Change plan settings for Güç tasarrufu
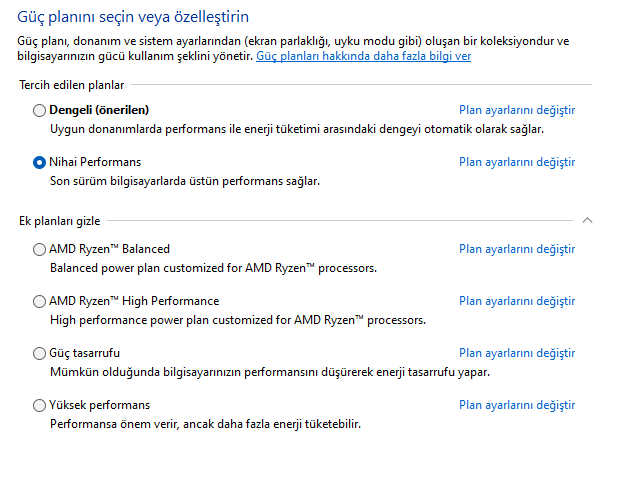625x479 pixels. 517,353
